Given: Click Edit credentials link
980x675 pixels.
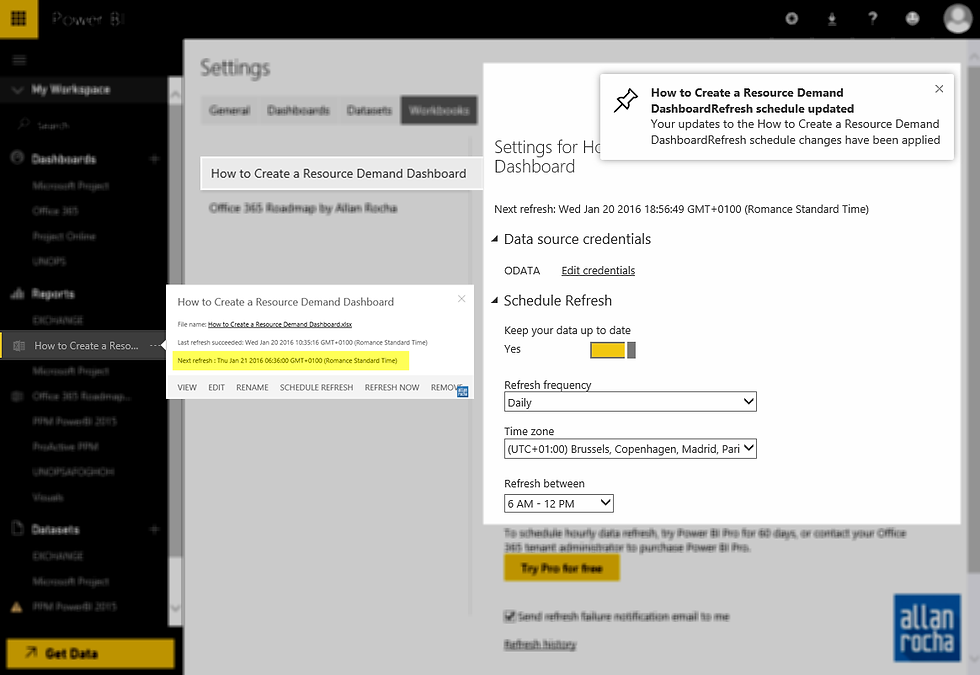Looking at the screenshot, I should tap(598, 270).
